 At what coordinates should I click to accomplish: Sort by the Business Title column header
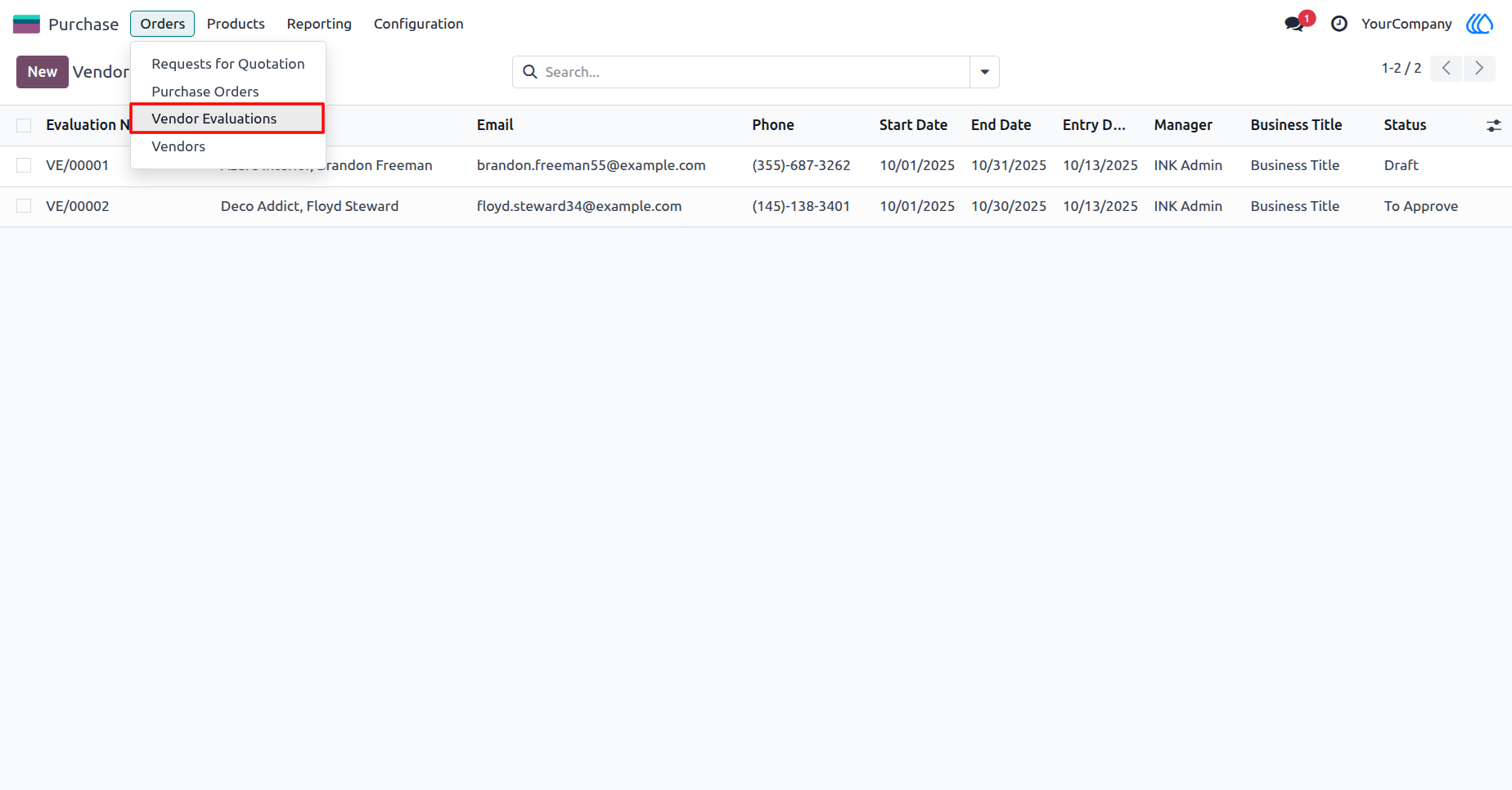(x=1296, y=125)
